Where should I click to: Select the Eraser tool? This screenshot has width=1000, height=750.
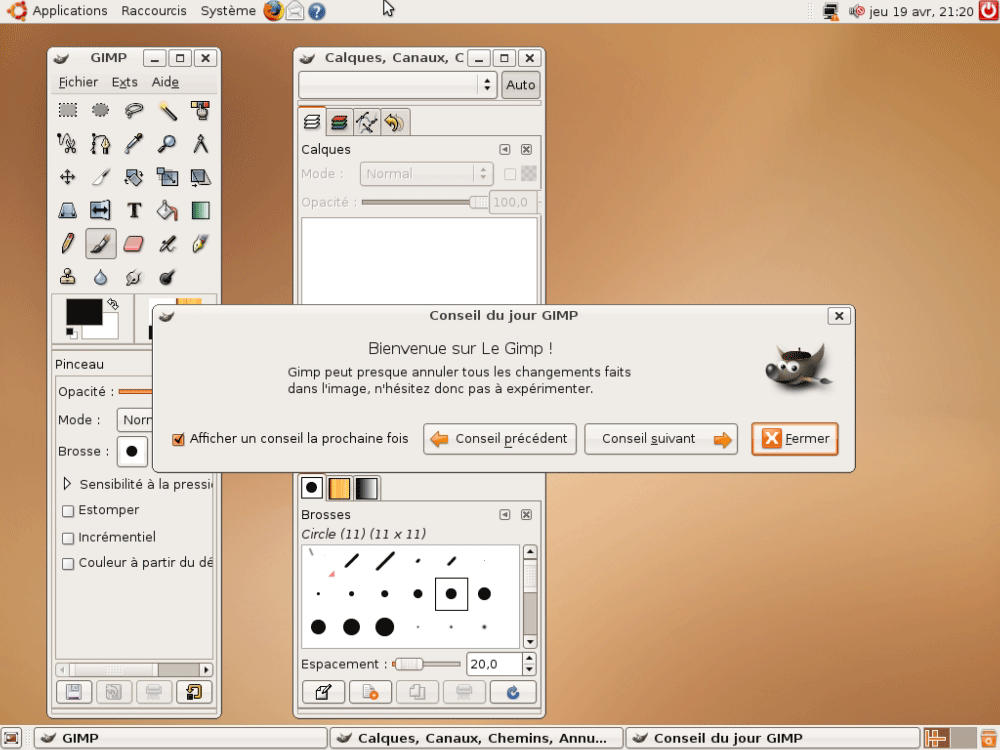pos(134,243)
